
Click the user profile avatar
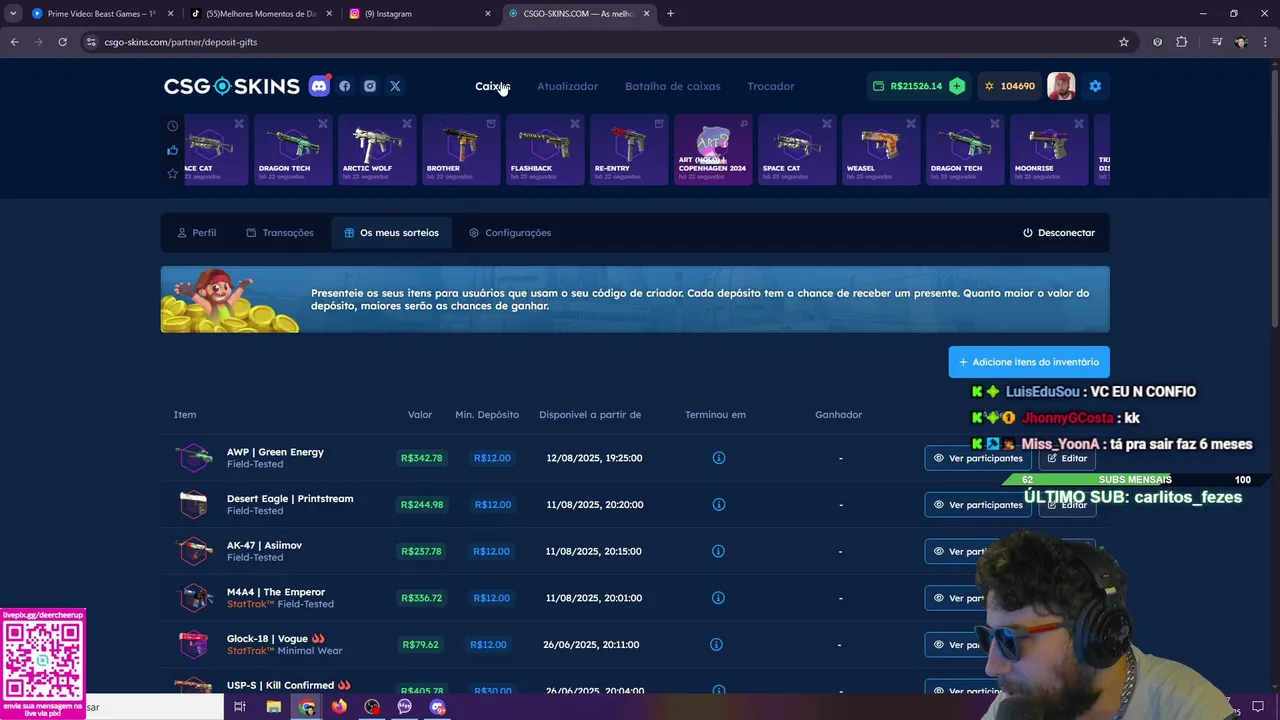coord(1061,86)
